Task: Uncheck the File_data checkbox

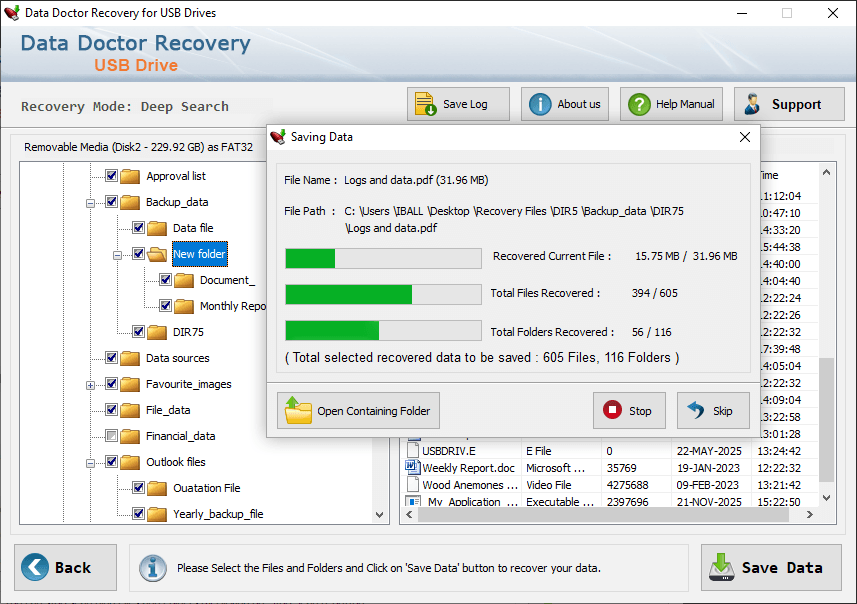Action: [111, 409]
